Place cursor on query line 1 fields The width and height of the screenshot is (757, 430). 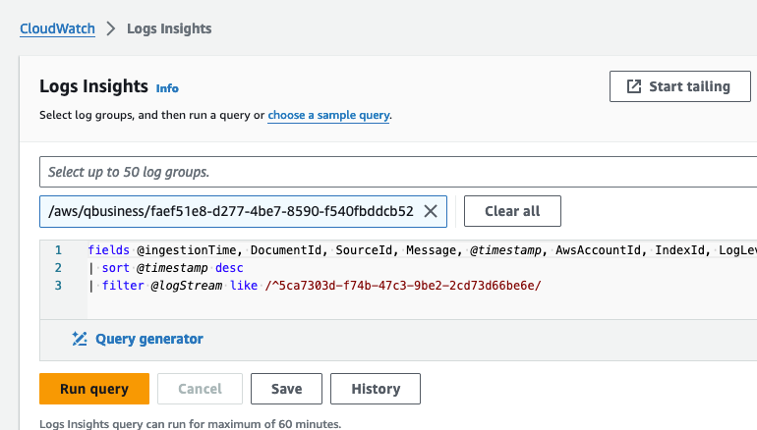[422, 250]
